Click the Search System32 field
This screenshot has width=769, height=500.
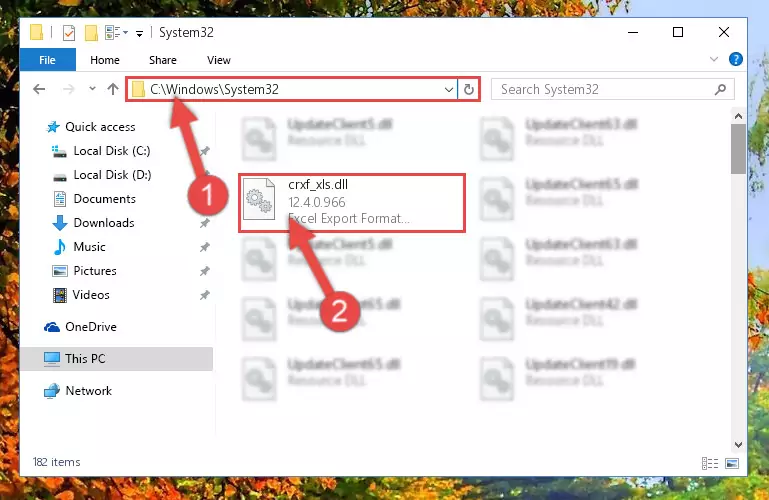[x=612, y=89]
